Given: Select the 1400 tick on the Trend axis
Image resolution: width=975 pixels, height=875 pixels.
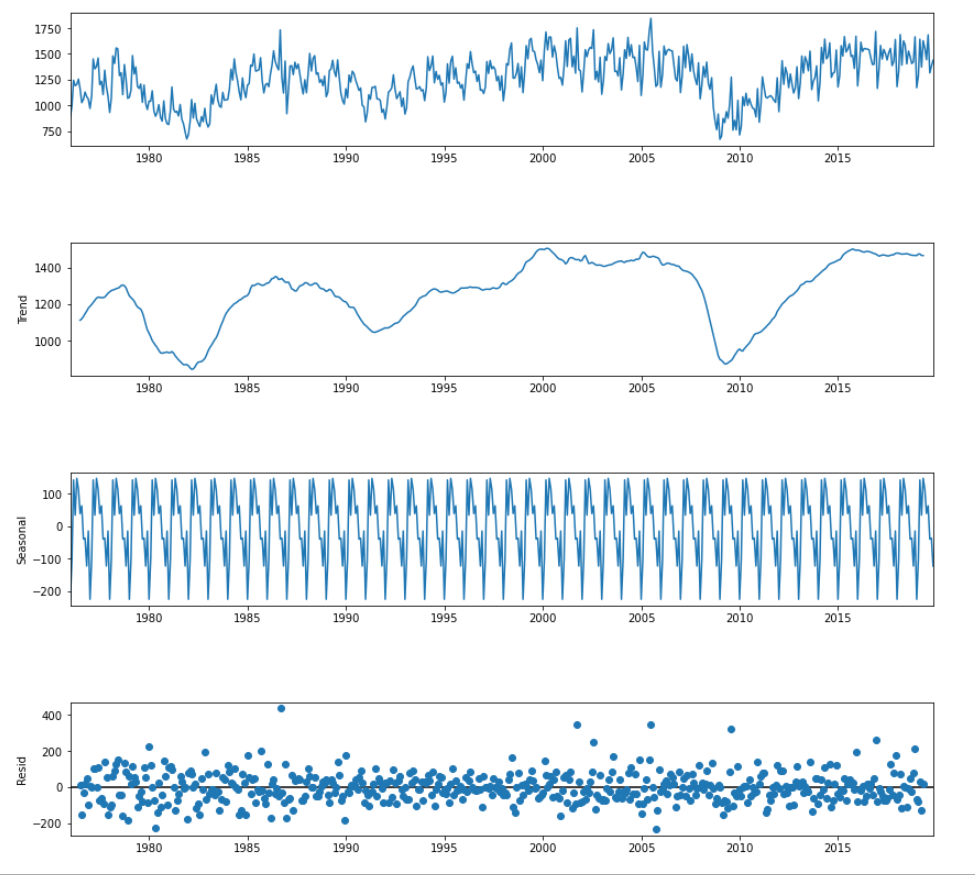Looking at the screenshot, I should tap(46, 268).
